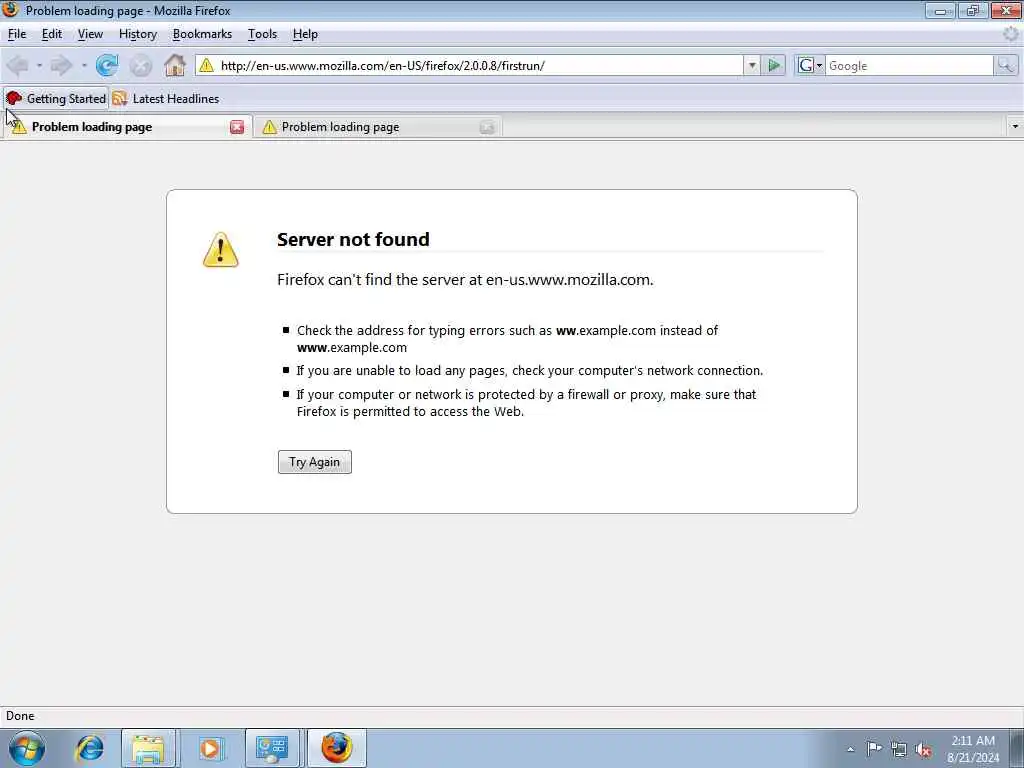Click the Show desktop strip
Viewport: 1024px width, 768px height.
point(1017,748)
